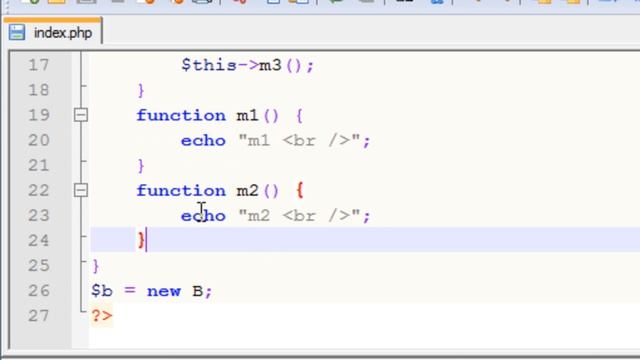Image resolution: width=640 pixels, height=360 pixels.
Task: Select line number 19 in the margin
Action: point(39,115)
